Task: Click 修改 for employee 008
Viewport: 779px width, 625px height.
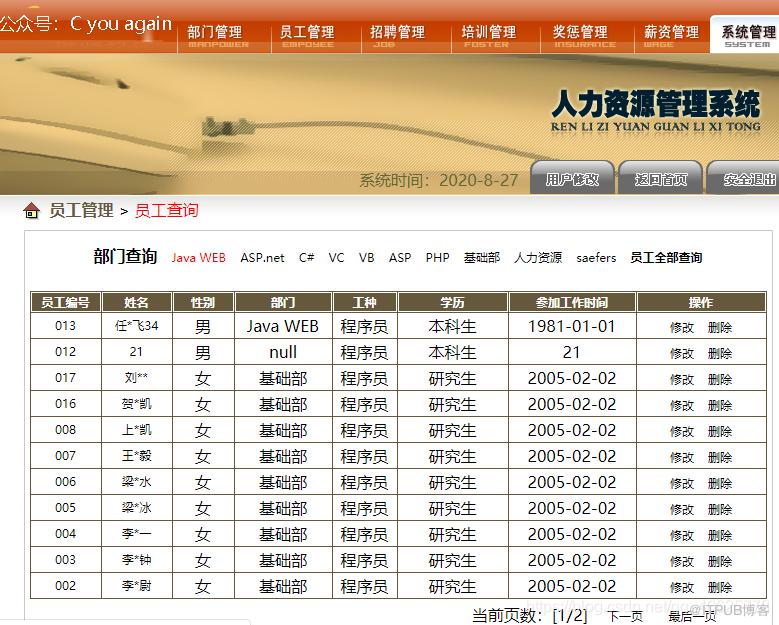Action: pos(682,431)
